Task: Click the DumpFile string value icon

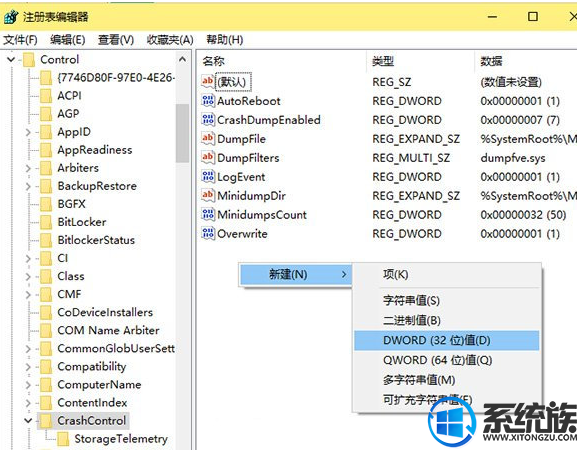Action: [208, 138]
